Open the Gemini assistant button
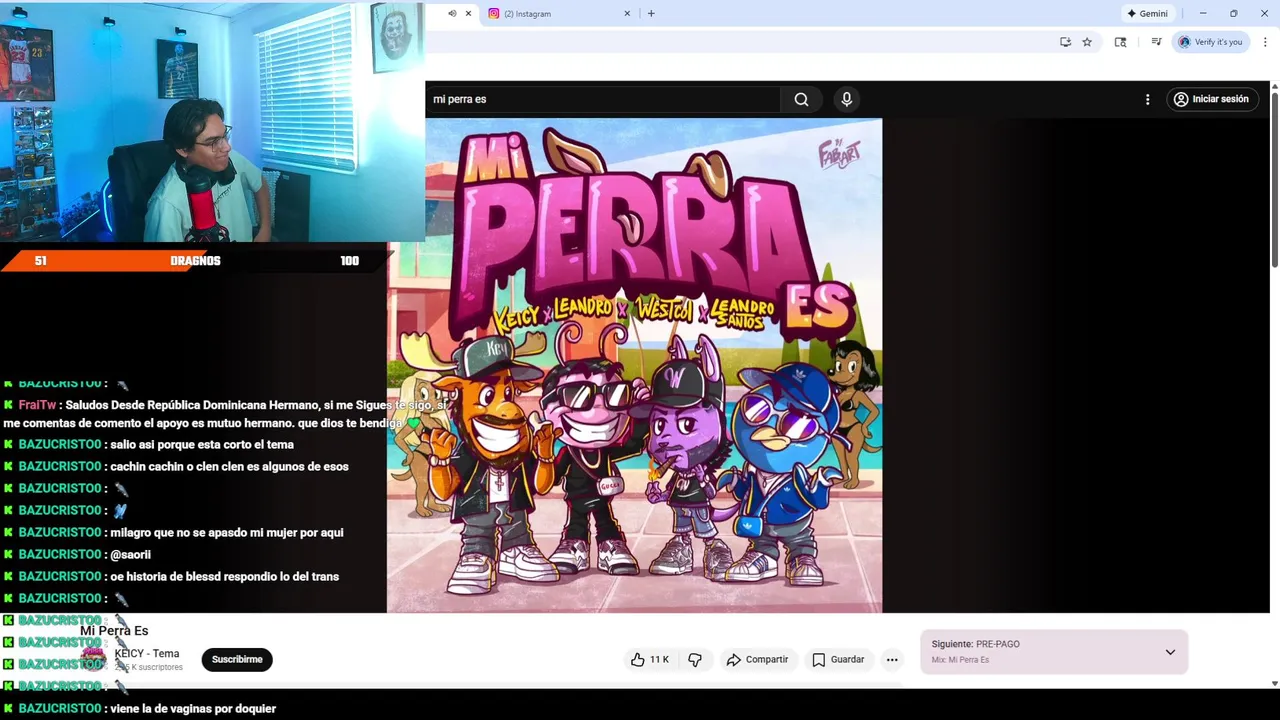Viewport: 1280px width, 720px height. pyautogui.click(x=1147, y=13)
